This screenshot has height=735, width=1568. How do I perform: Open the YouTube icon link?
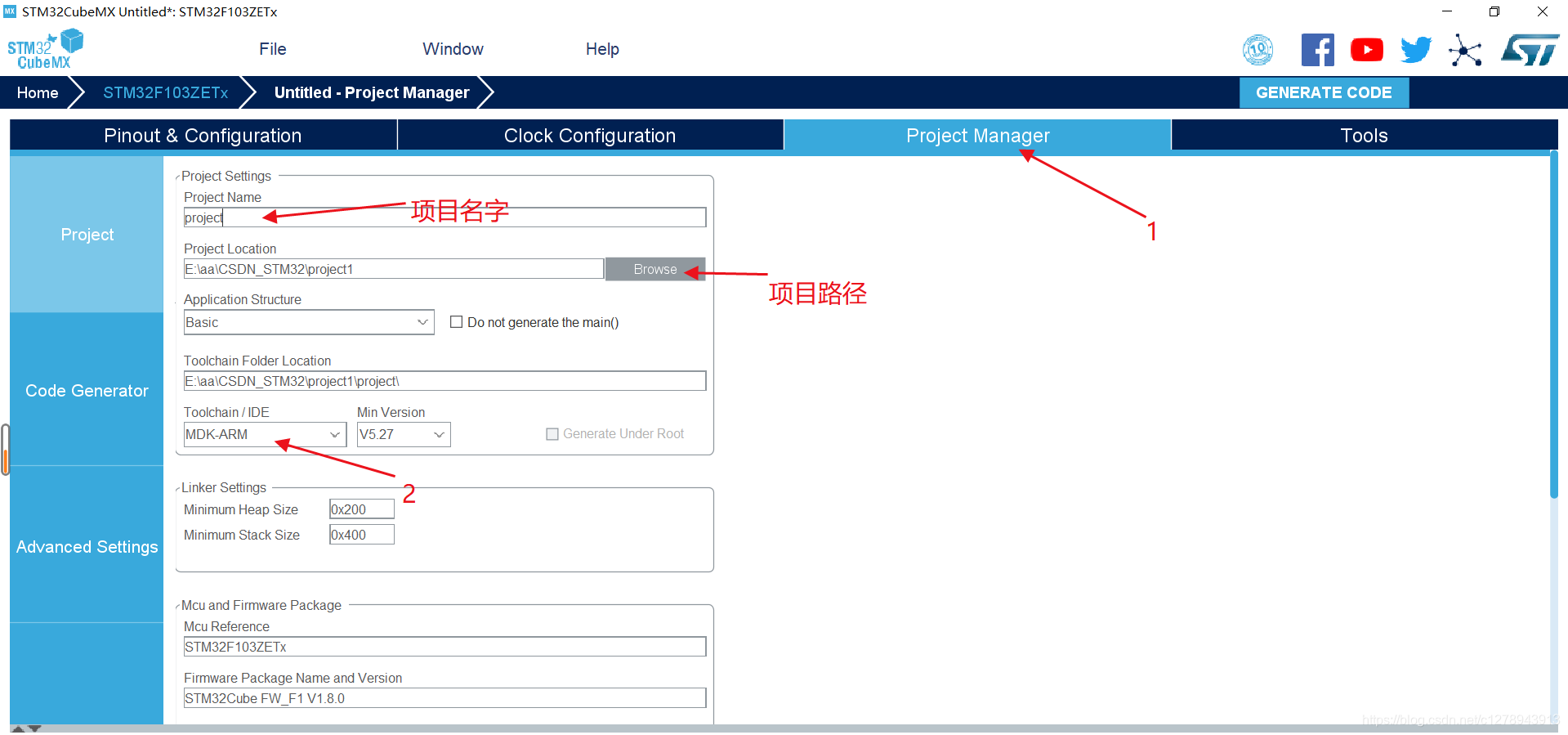click(x=1367, y=50)
